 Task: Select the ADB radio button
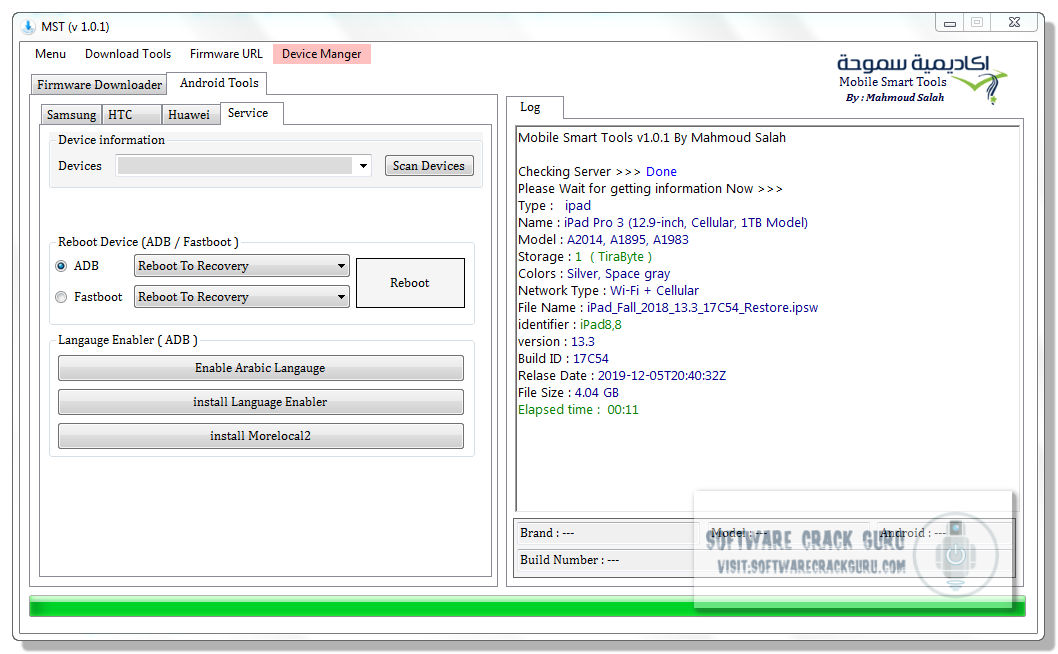[61, 266]
